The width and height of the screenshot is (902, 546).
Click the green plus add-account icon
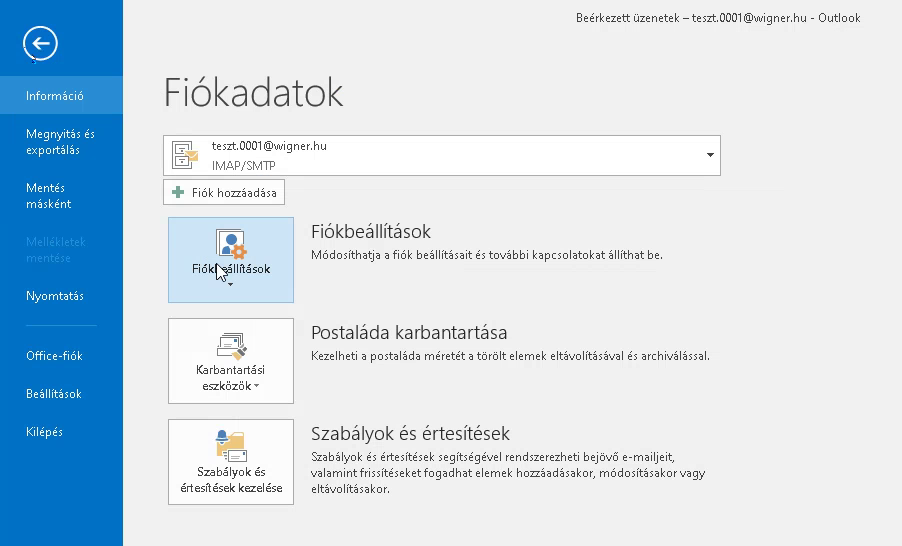coord(178,192)
